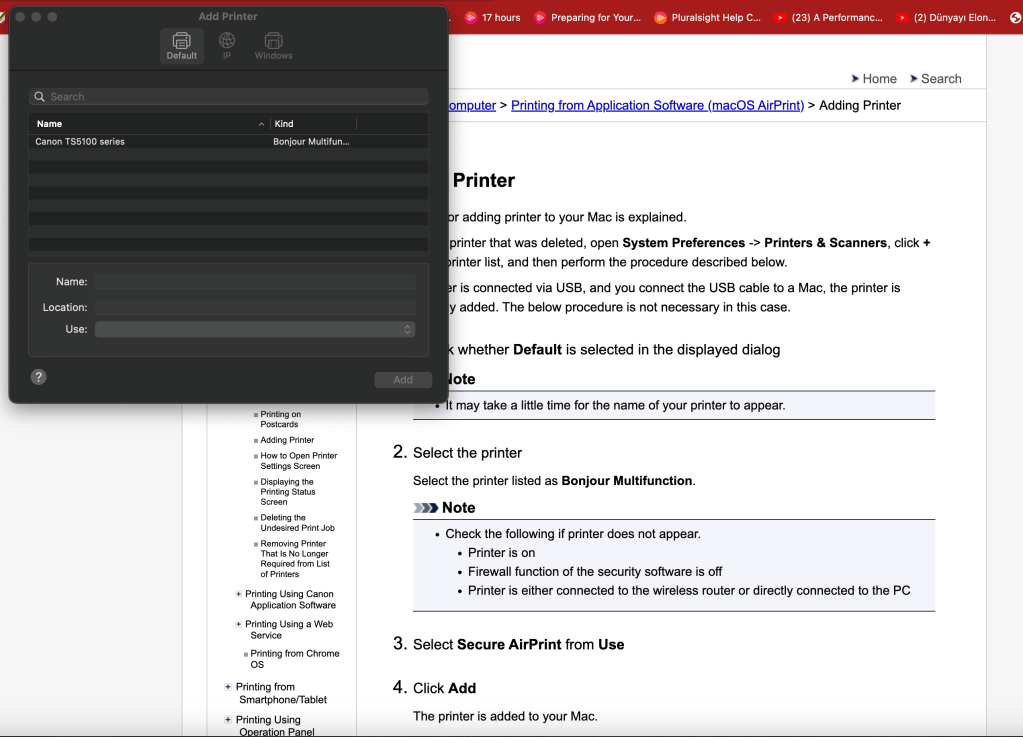The image size is (1023, 737).
Task: Open the Printing Using Canon Application Software link
Action: pos(291,599)
